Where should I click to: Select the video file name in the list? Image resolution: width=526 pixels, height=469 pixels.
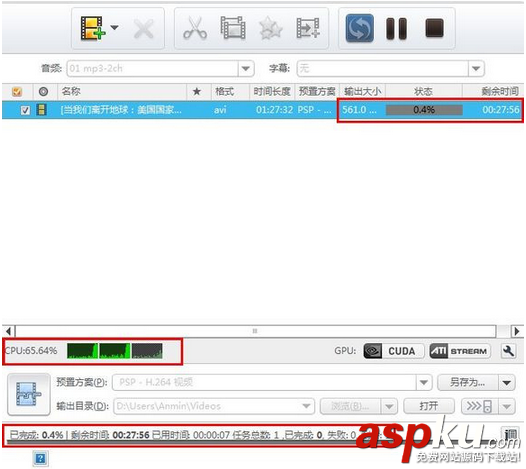point(121,110)
